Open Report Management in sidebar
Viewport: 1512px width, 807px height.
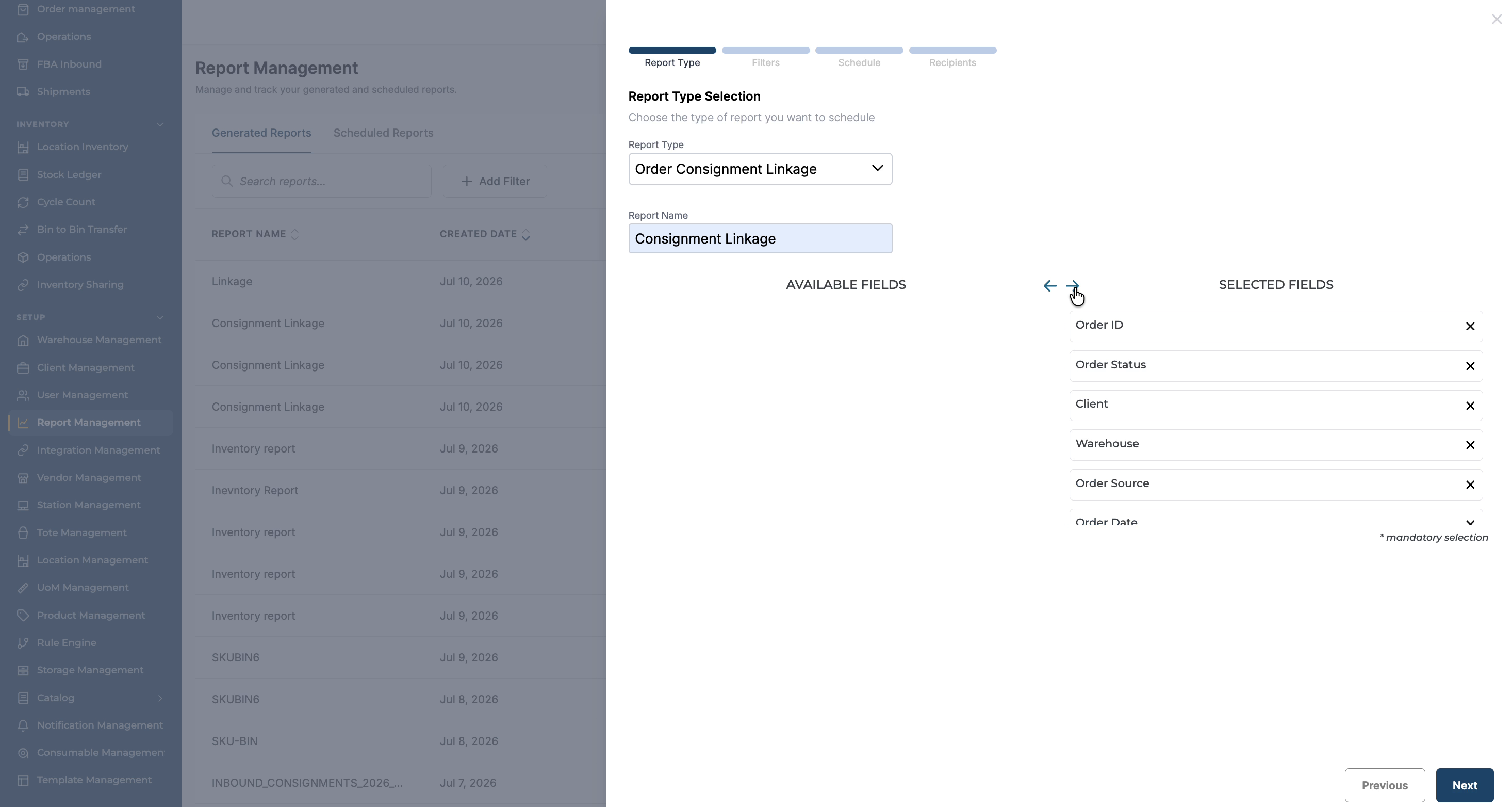pos(89,422)
